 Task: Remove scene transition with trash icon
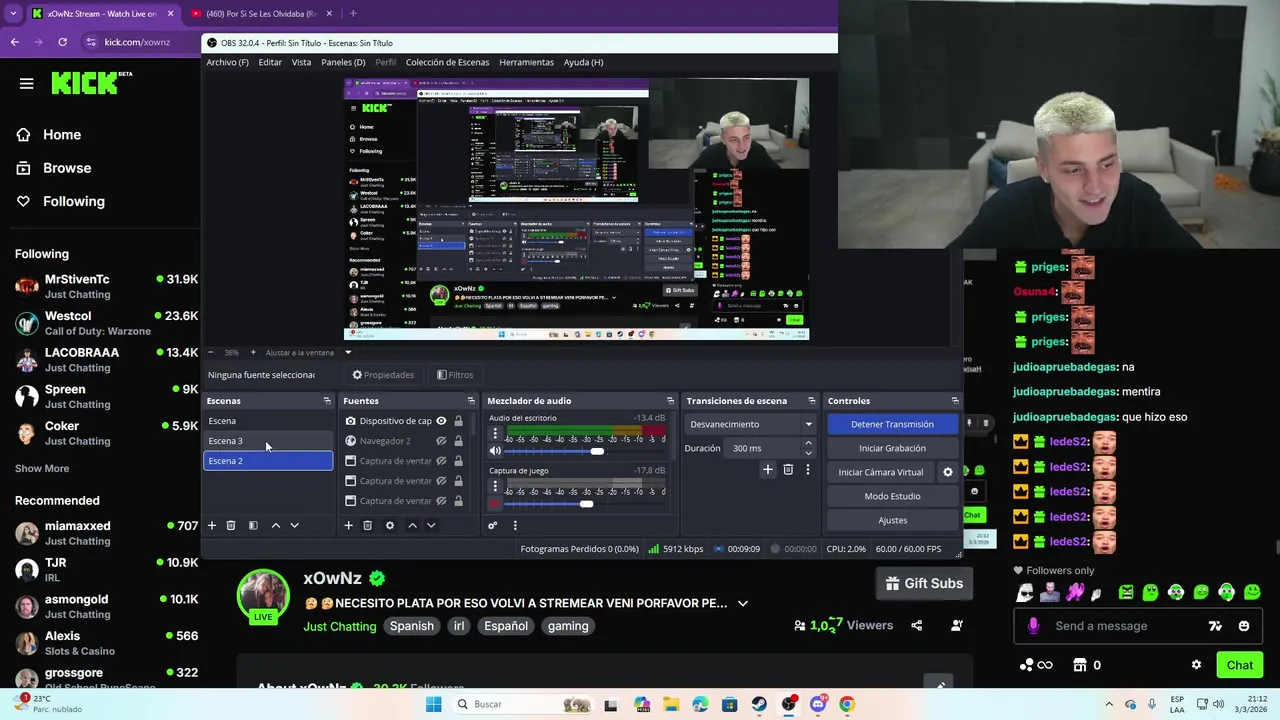[788, 469]
